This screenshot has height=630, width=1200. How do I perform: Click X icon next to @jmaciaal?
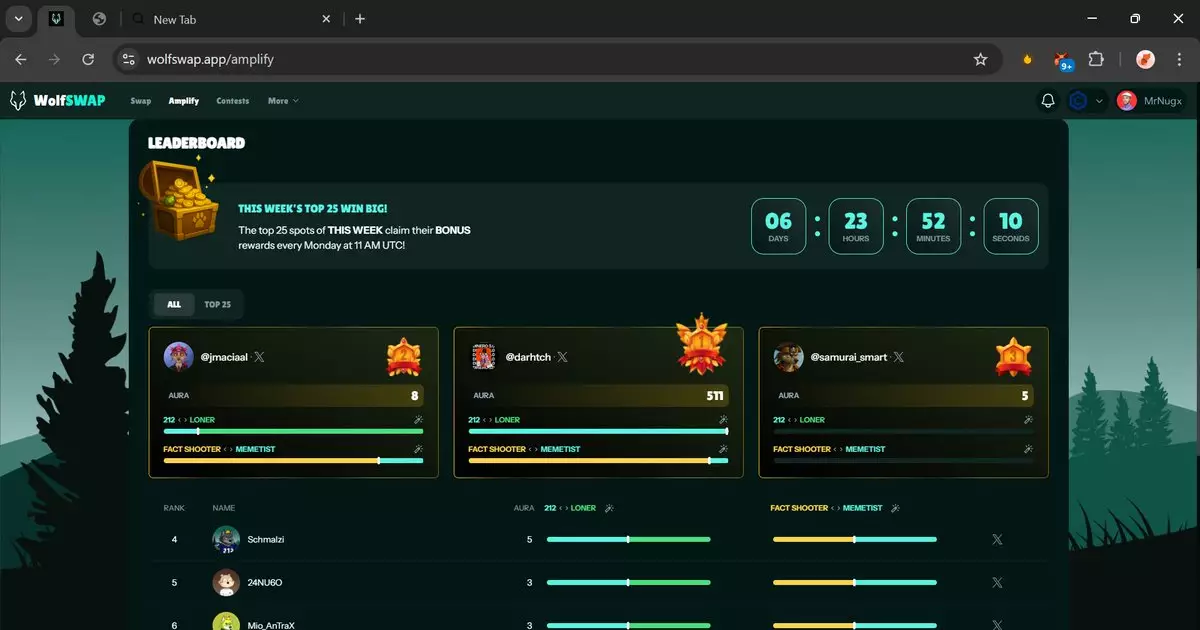point(258,357)
